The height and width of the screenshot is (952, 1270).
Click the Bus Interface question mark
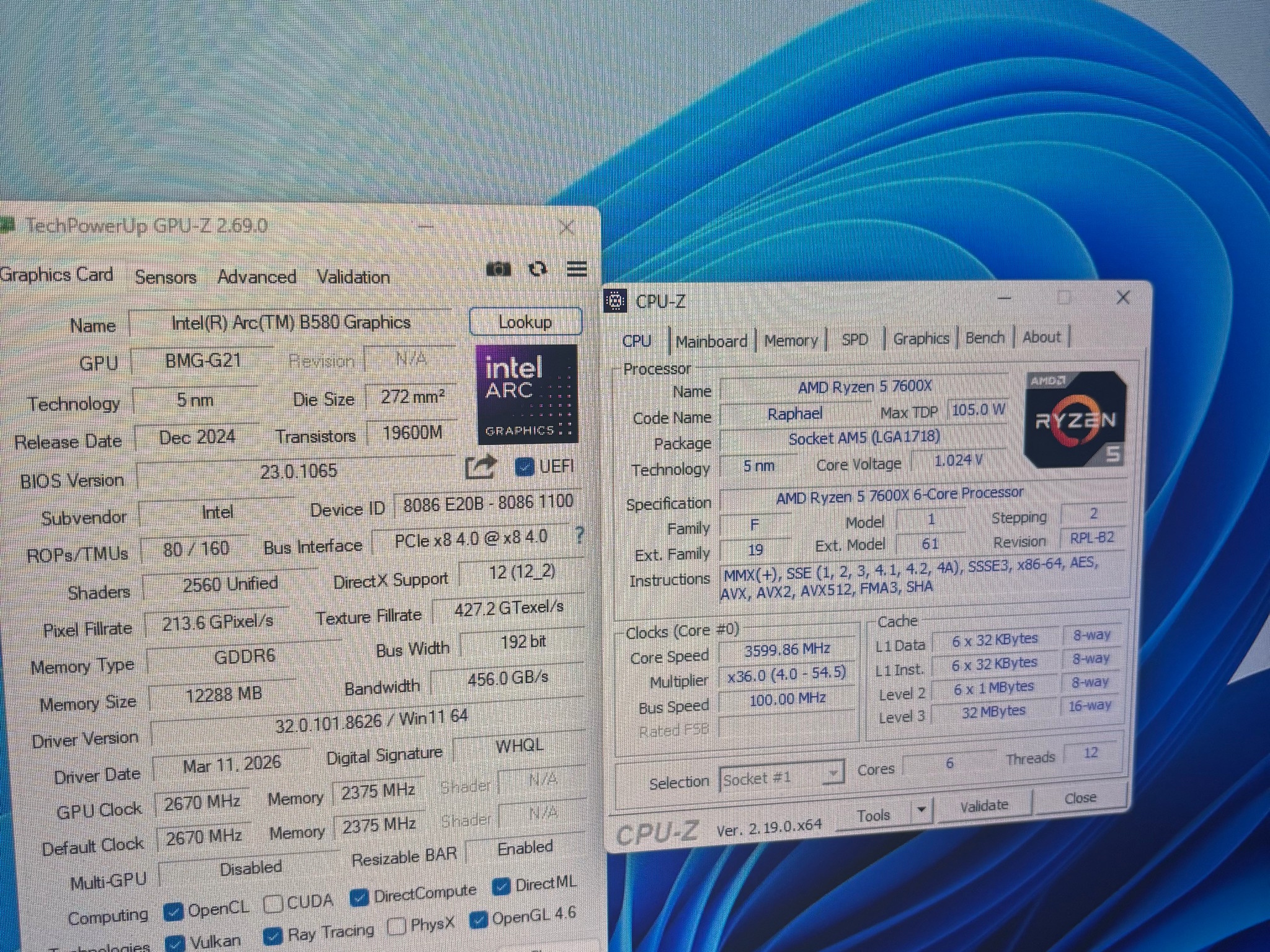pos(579,534)
